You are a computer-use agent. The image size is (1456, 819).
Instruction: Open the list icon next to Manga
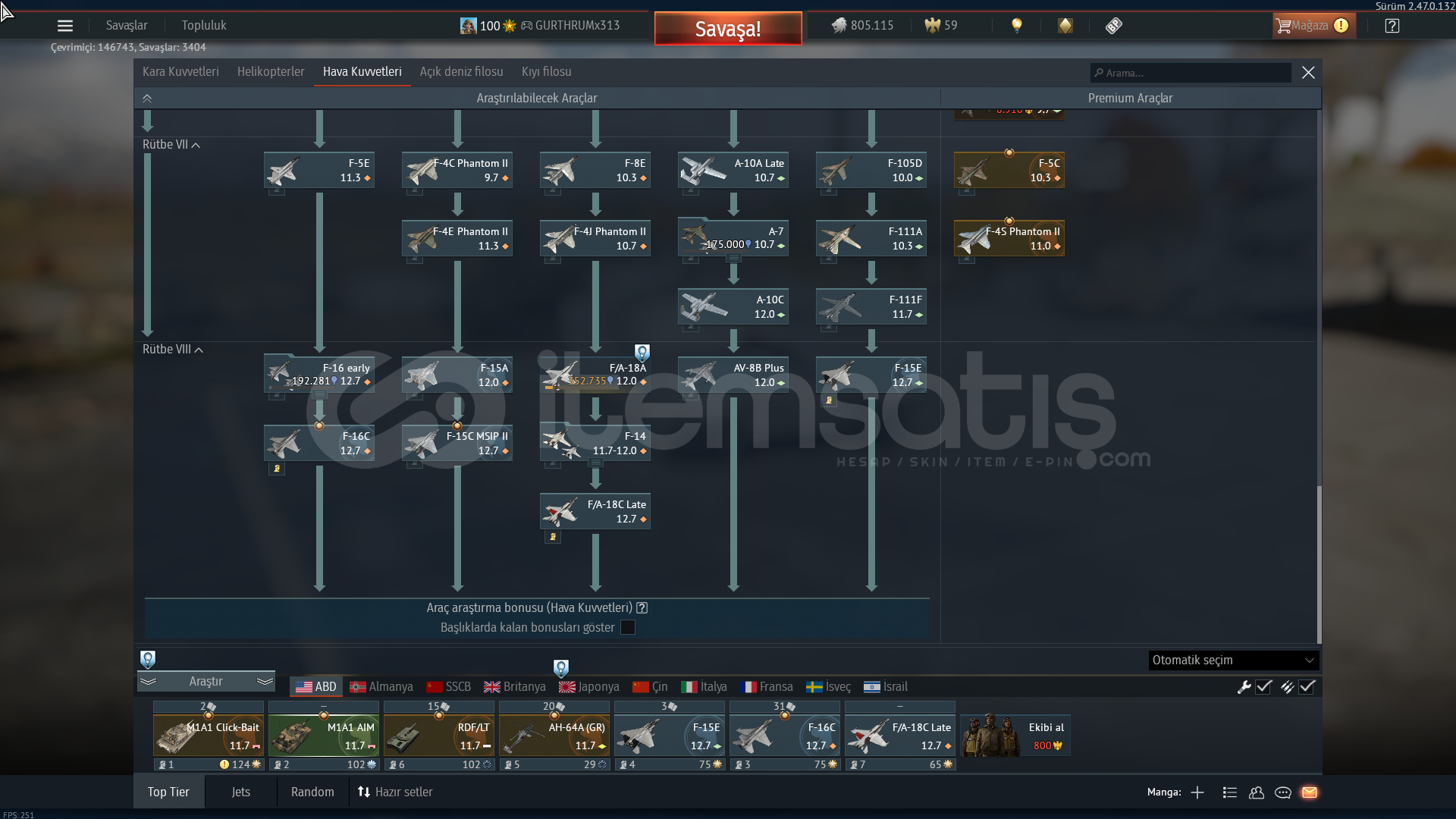click(x=1230, y=792)
